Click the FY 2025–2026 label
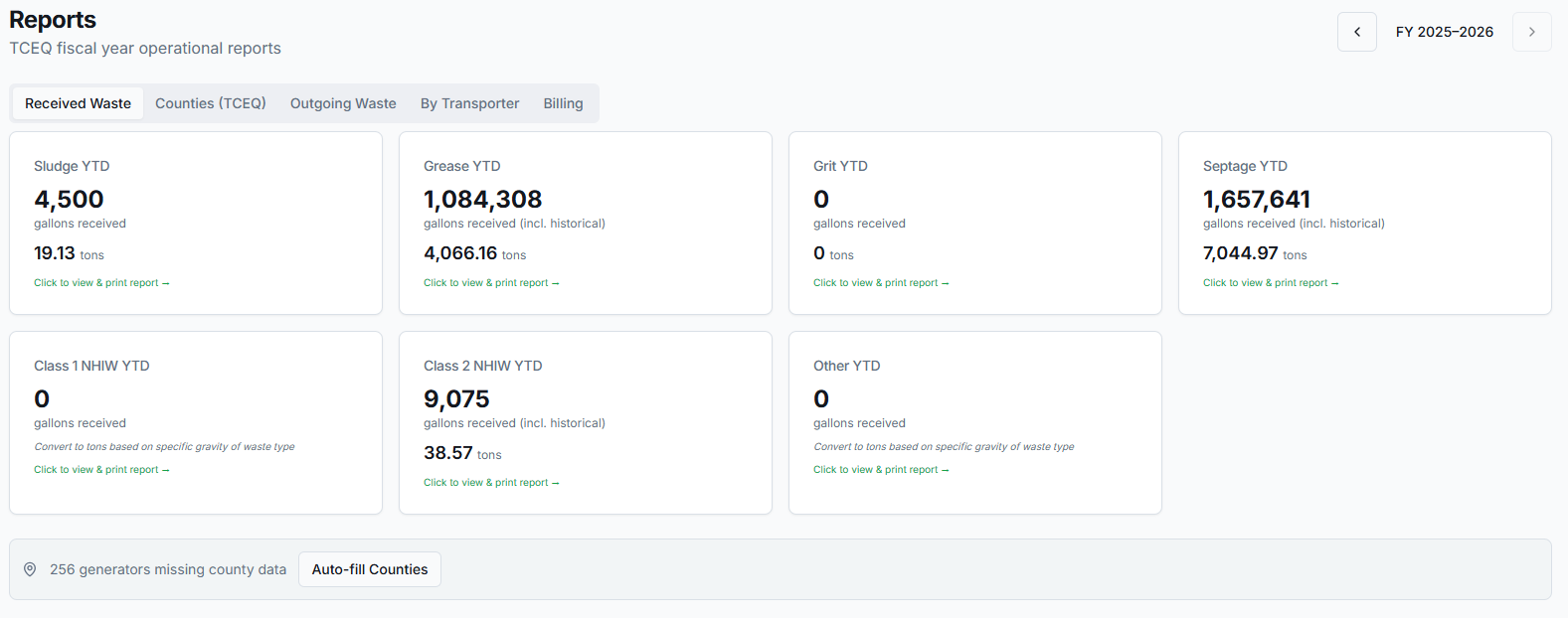The width and height of the screenshot is (1568, 618). tap(1445, 32)
